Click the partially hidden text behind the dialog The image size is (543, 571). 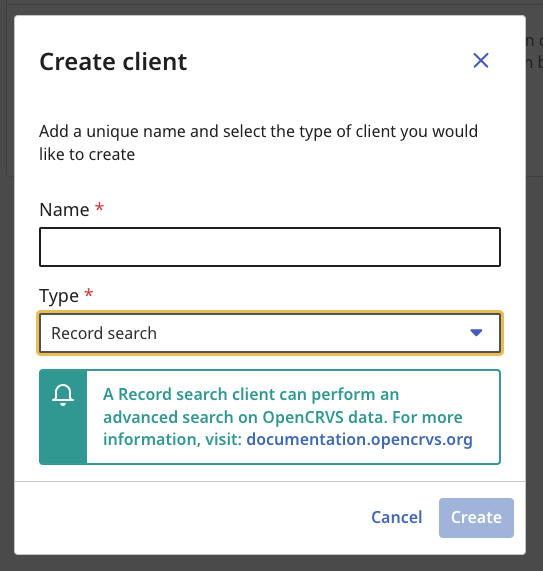534,52
